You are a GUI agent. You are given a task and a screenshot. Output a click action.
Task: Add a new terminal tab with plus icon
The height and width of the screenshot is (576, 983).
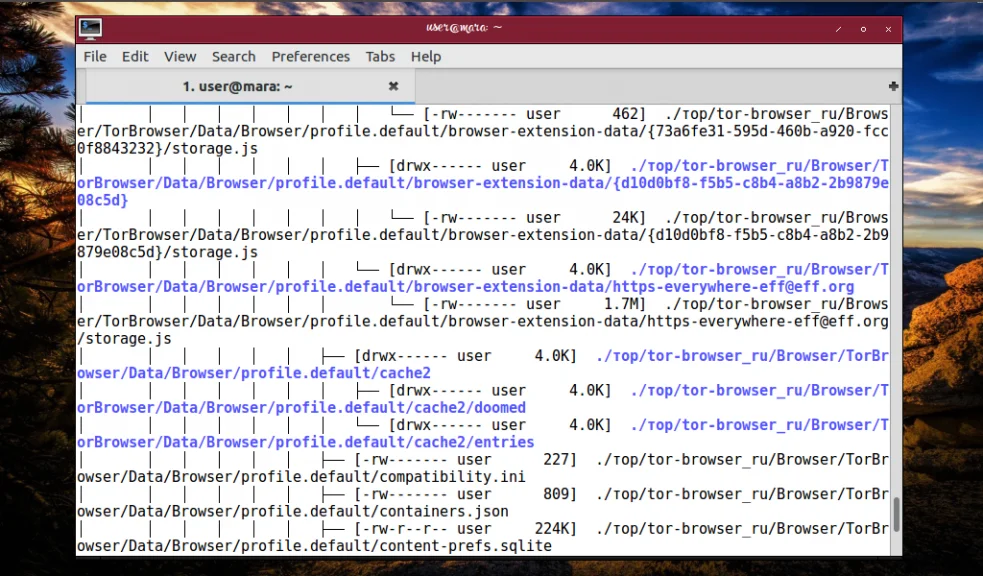point(893,86)
